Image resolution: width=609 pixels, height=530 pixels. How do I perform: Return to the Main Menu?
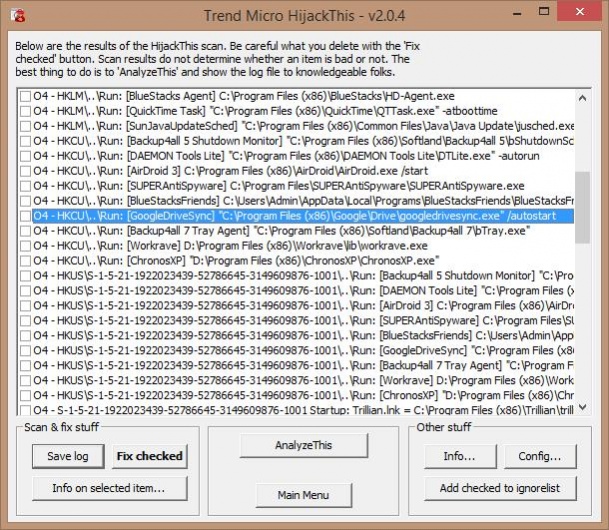(303, 495)
